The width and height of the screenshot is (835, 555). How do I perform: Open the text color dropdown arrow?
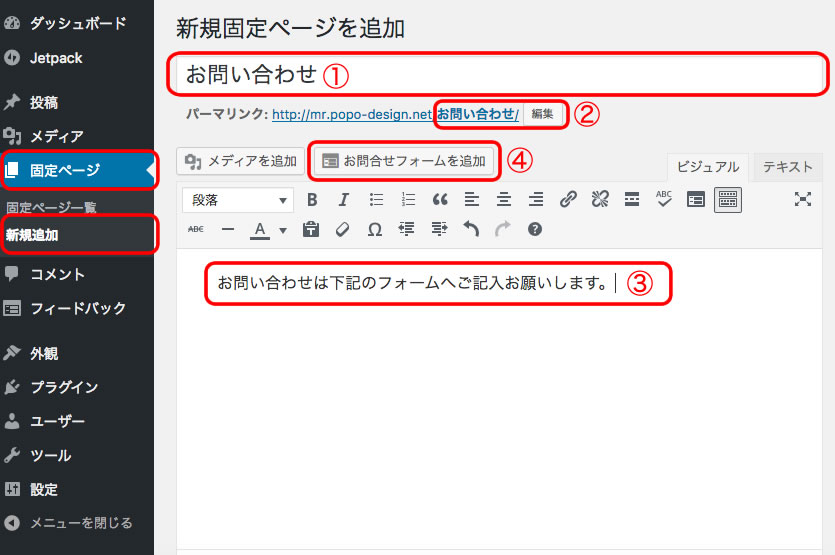(282, 230)
